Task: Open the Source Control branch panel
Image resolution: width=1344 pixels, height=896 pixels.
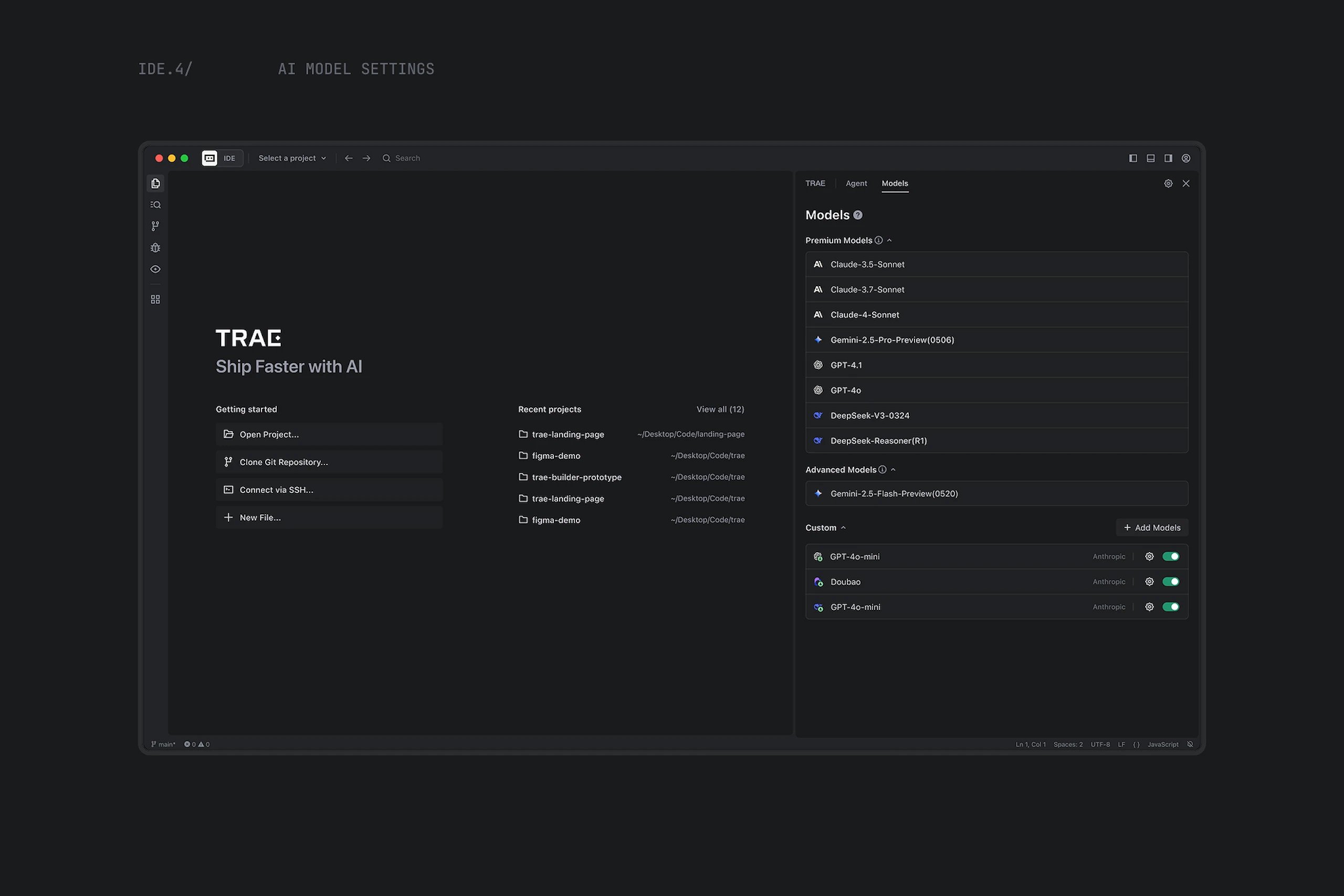Action: (155, 226)
